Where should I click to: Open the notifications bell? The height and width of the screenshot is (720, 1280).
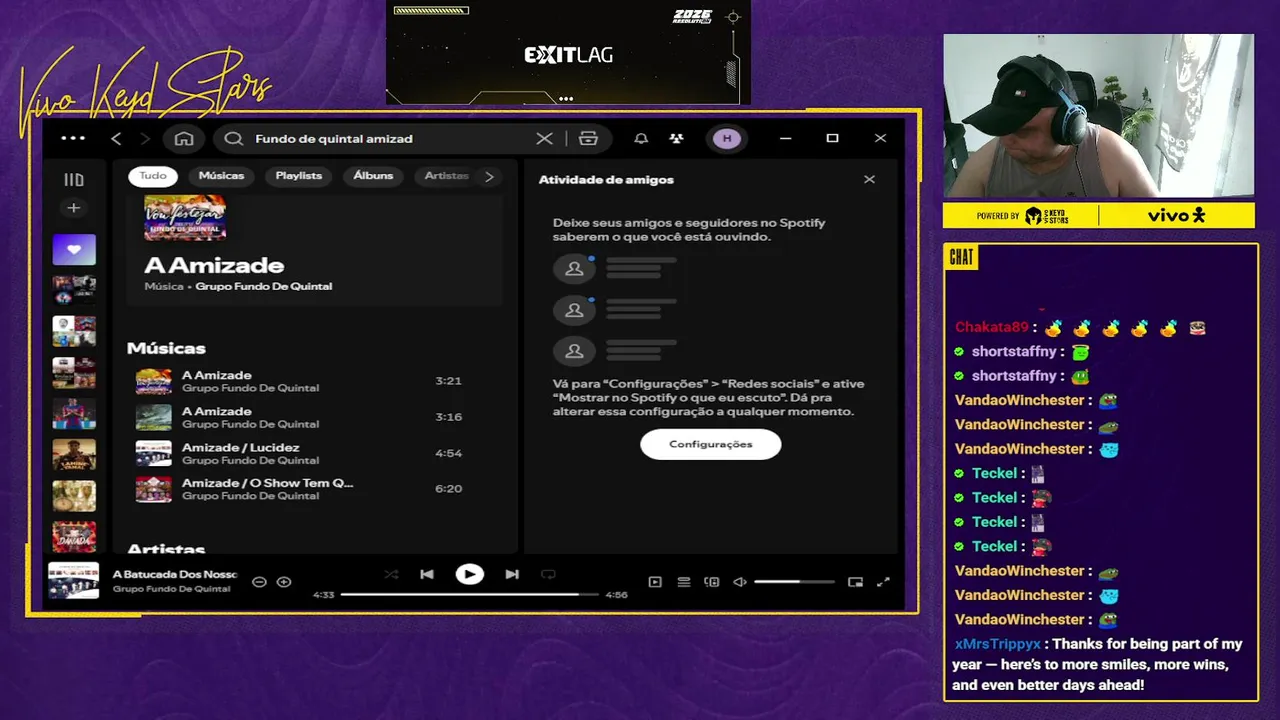point(641,139)
